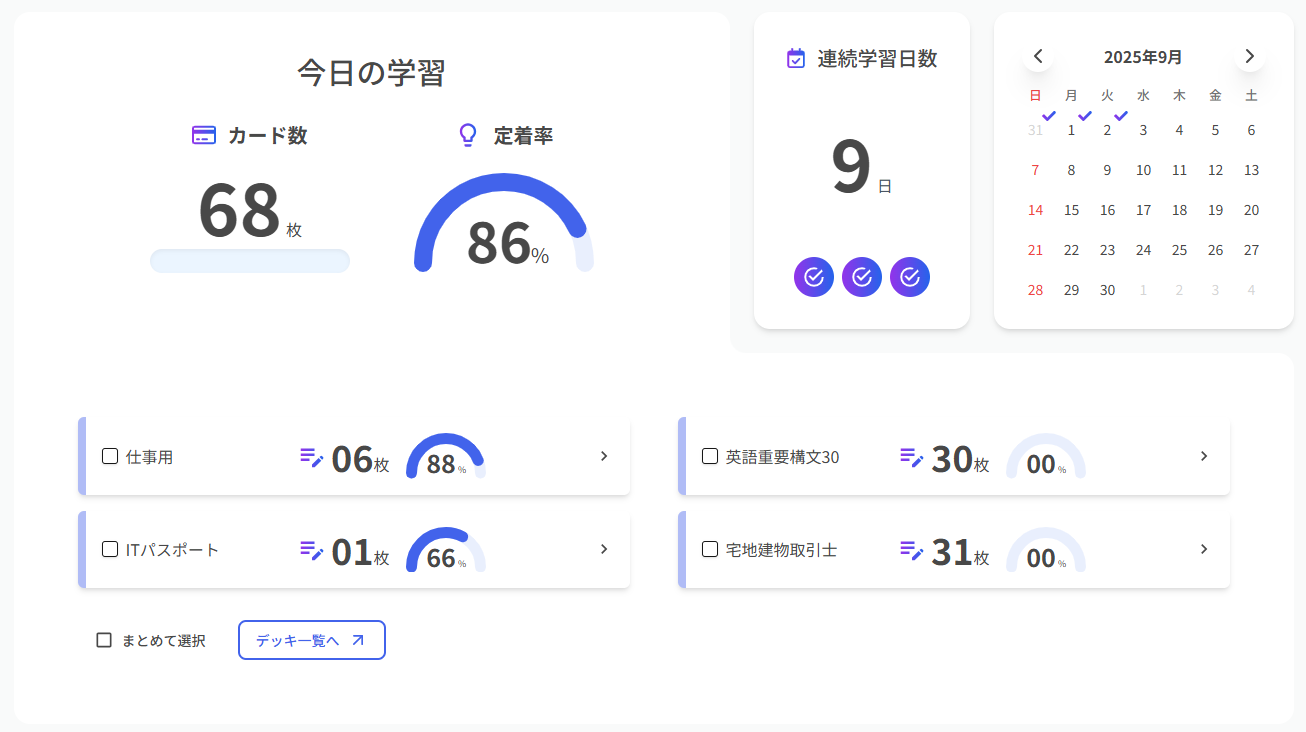Click the lightbulb icon next to 定着率
Image resolution: width=1306 pixels, height=732 pixels.
(467, 136)
